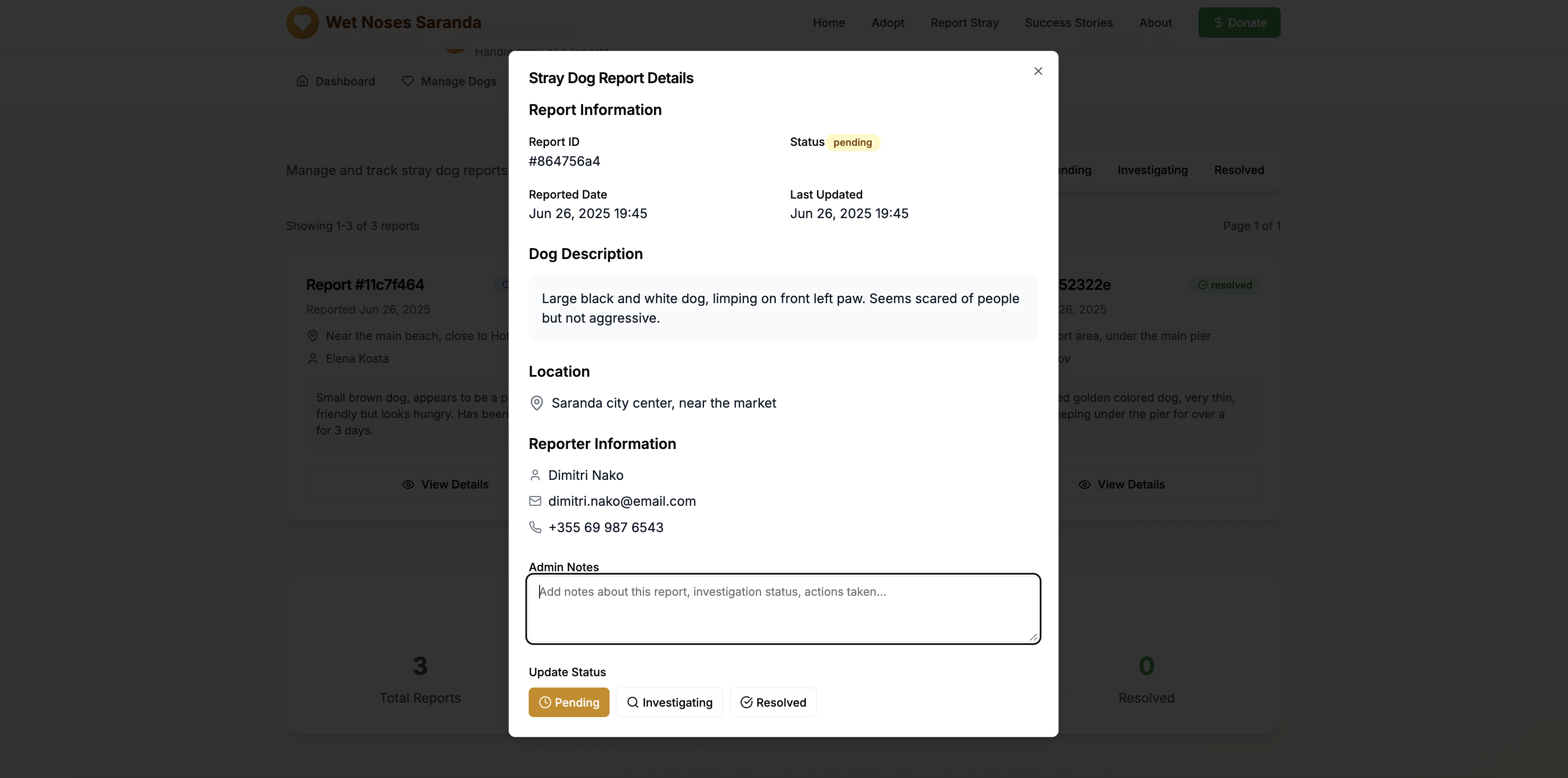Grab the Admin Notes resize handle

(1033, 637)
